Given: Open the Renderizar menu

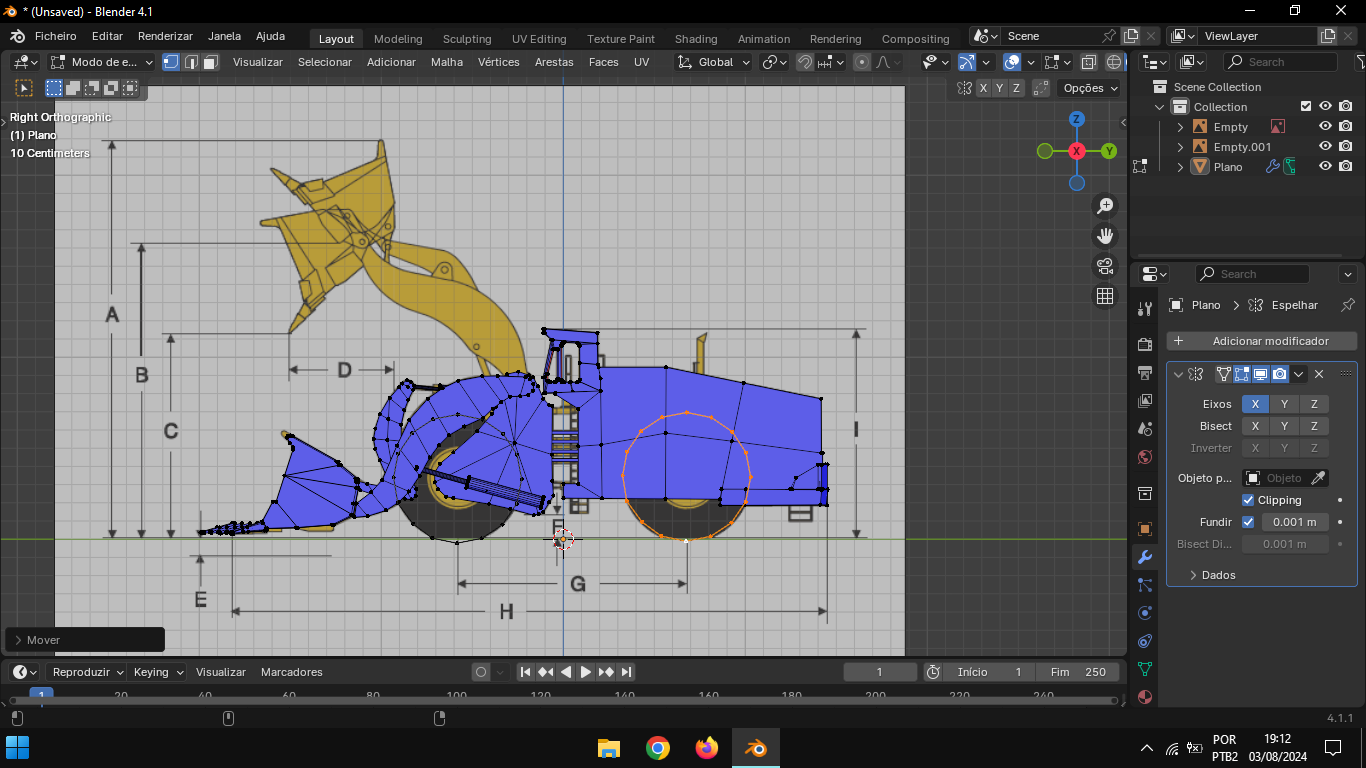Looking at the screenshot, I should click(x=165, y=36).
